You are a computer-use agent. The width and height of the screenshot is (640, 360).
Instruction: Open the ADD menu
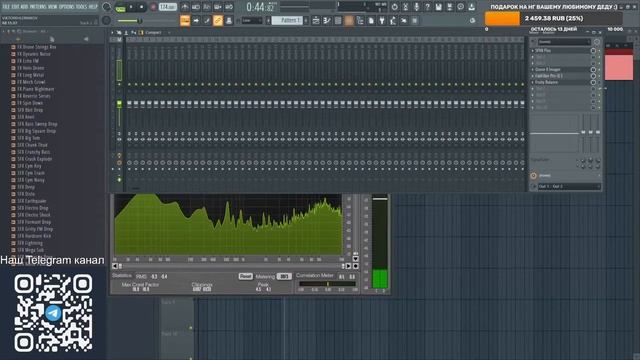coord(24,7)
